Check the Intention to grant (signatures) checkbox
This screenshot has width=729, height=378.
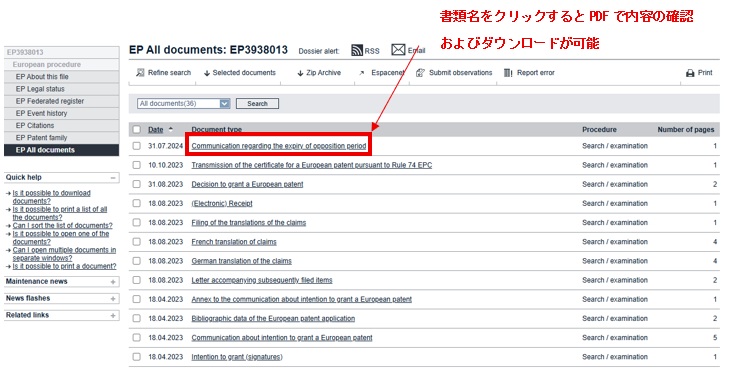click(136, 357)
